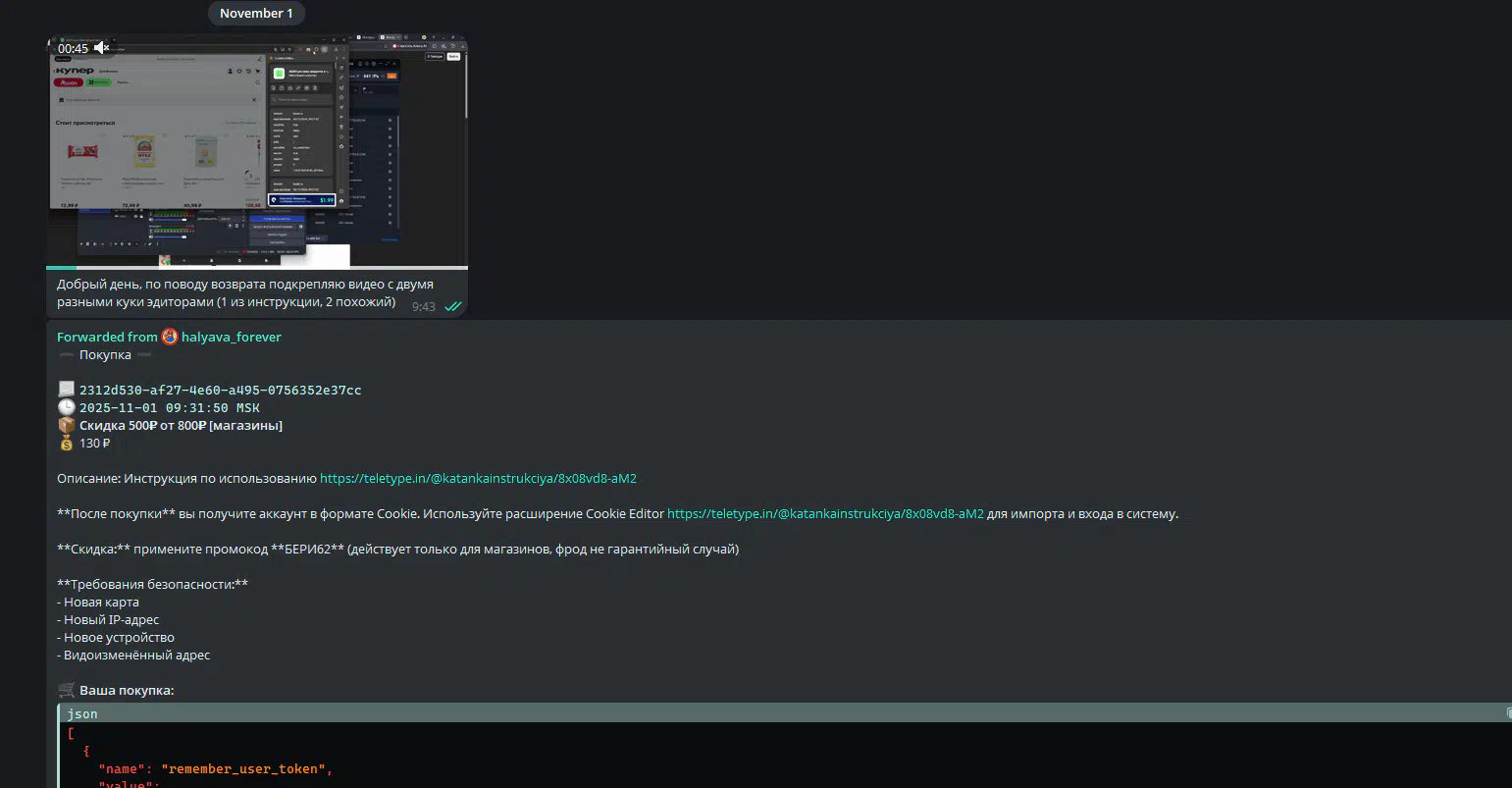Copy the order ID 2312d530-af27-4e60-a495-0756352e37cc
The width and height of the screenshot is (1512, 788).
click(220, 390)
